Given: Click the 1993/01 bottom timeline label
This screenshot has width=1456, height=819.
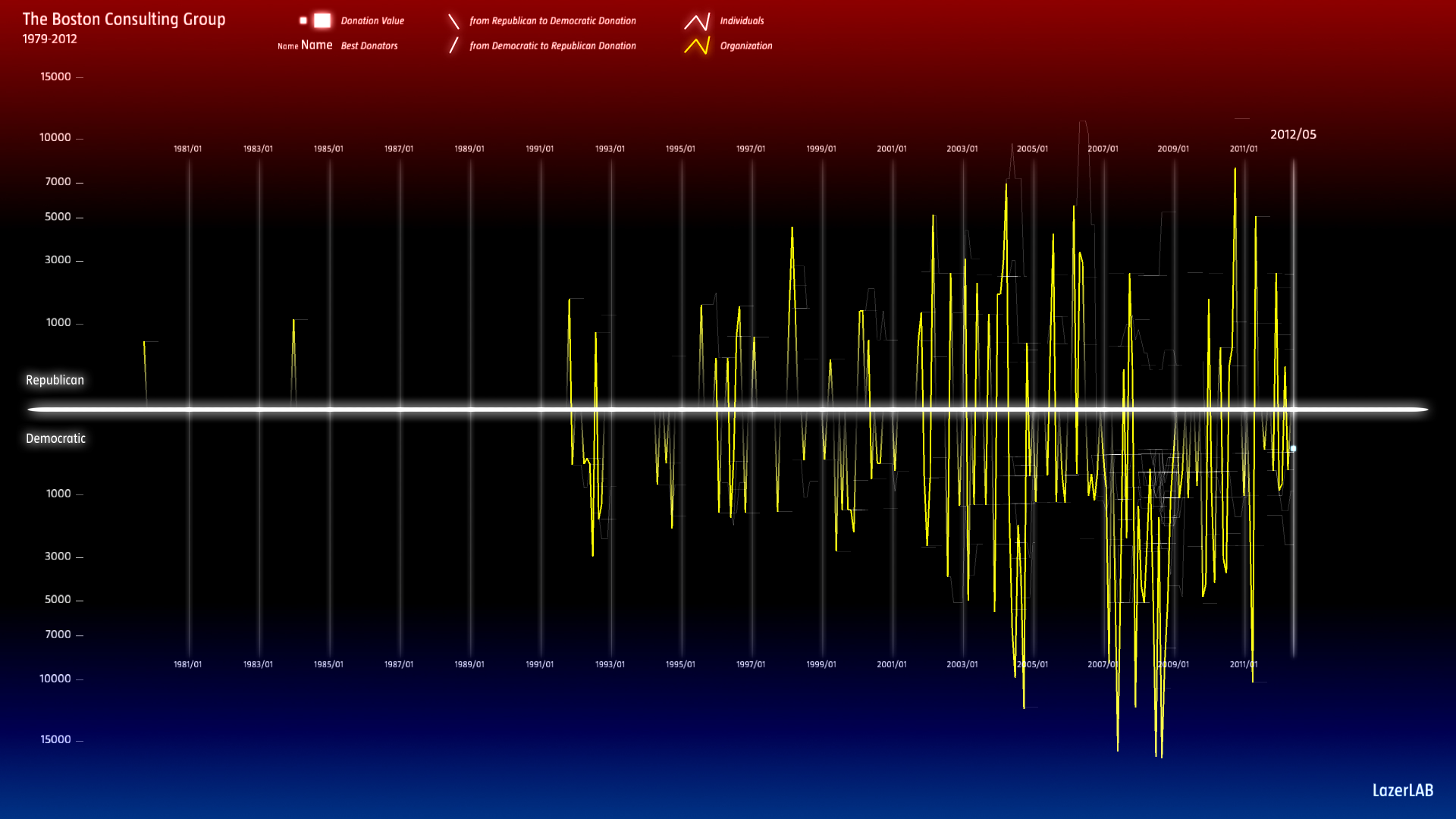Looking at the screenshot, I should [x=610, y=664].
